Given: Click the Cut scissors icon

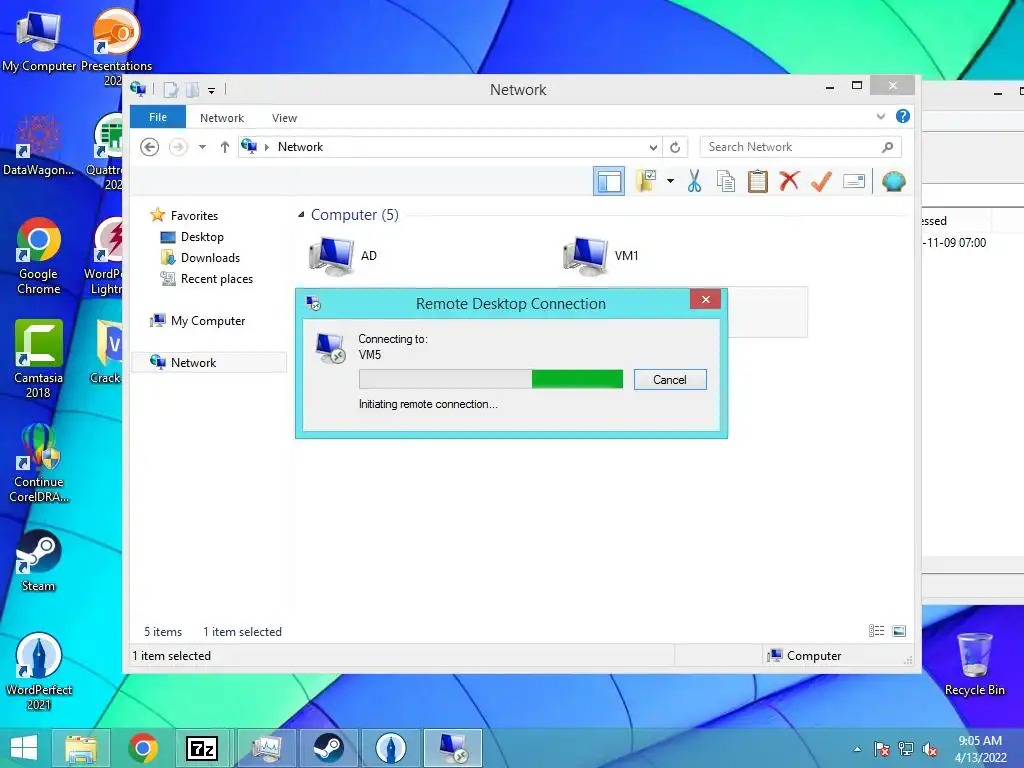Looking at the screenshot, I should click(694, 181).
